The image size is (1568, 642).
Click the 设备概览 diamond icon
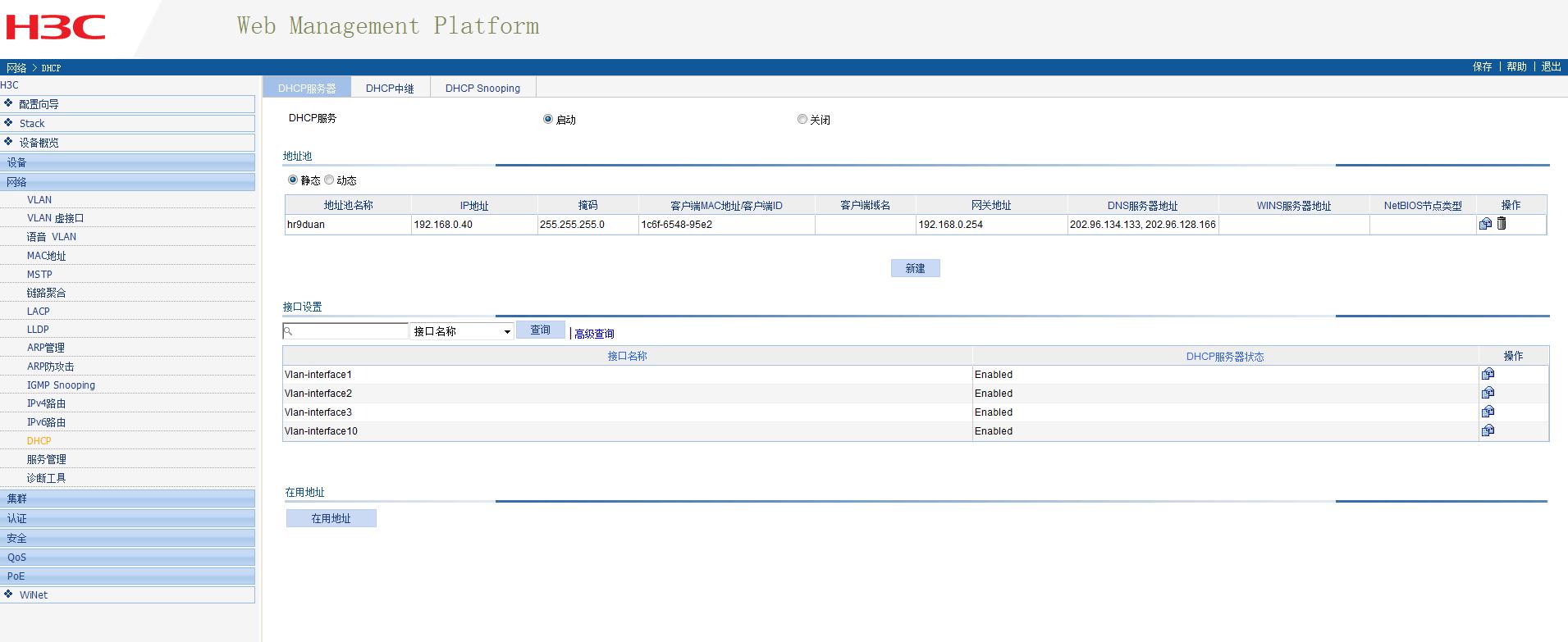click(9, 141)
